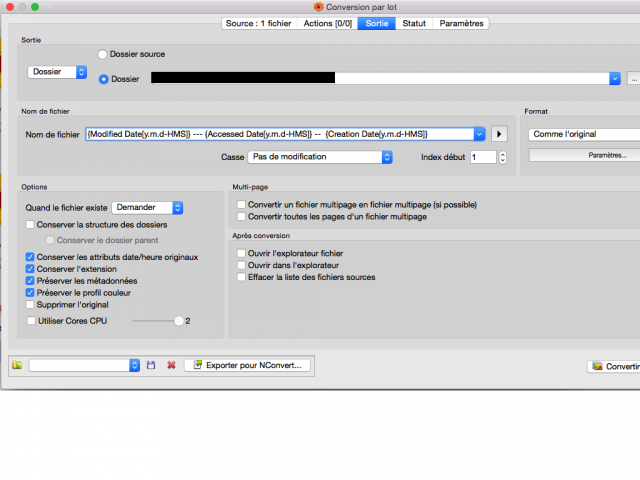Click the open folder icon at bottom left

pyautogui.click(x=17, y=365)
